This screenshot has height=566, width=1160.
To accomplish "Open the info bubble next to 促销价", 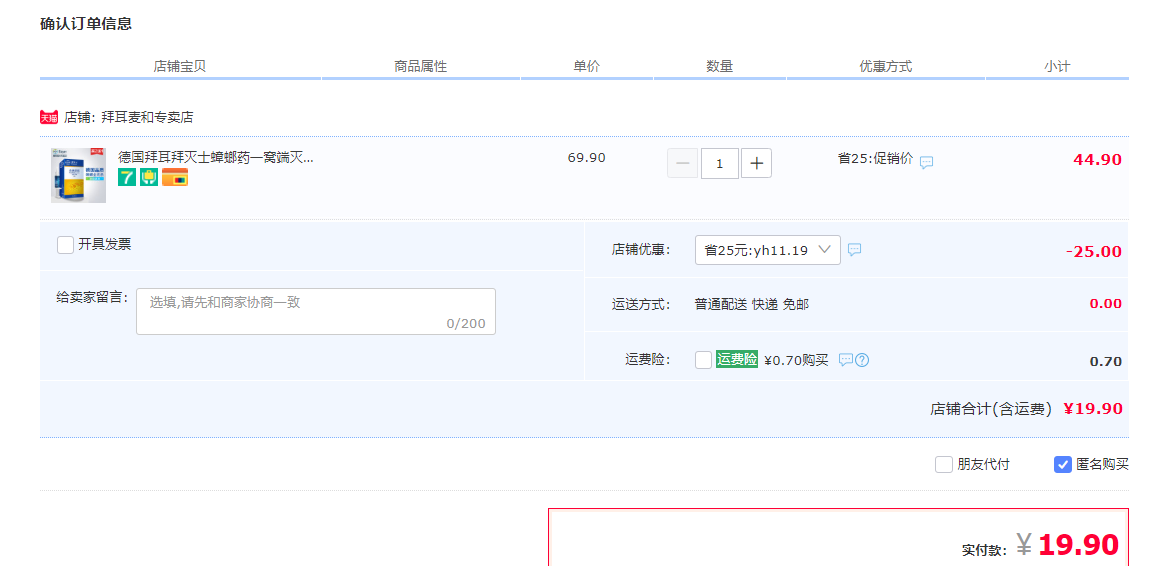I will (x=926, y=162).
